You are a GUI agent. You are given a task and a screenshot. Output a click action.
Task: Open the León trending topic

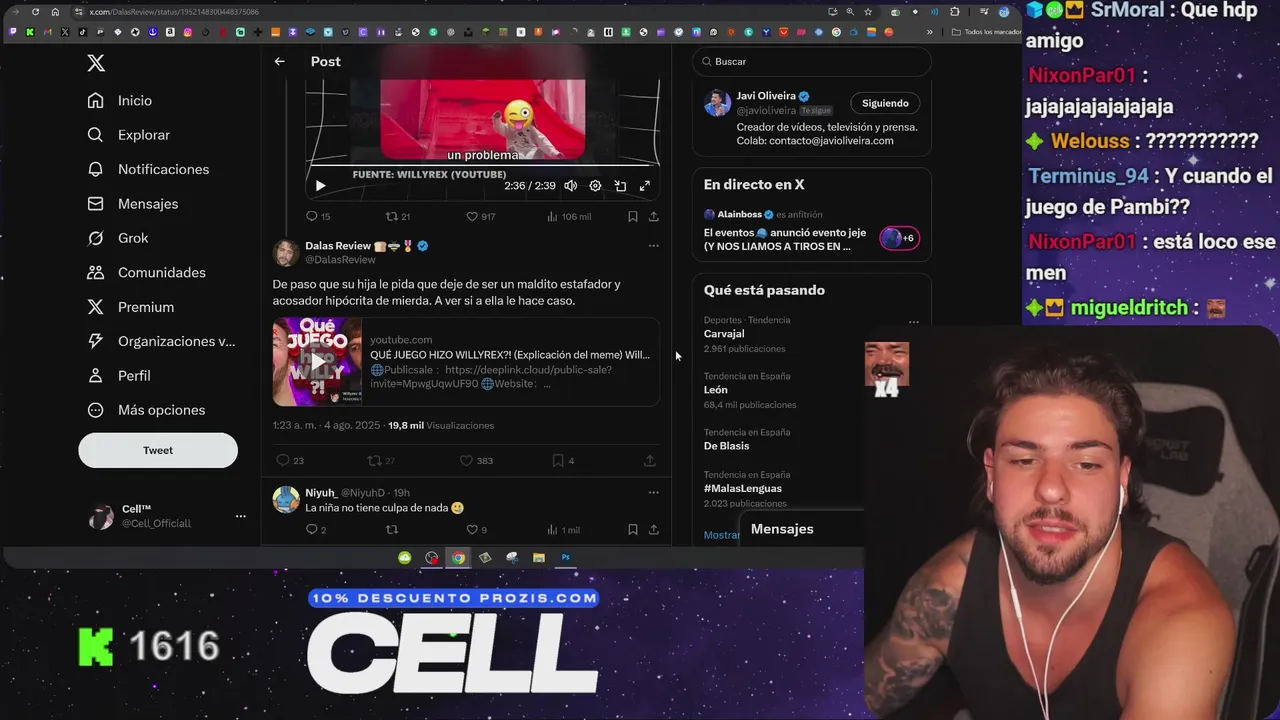click(715, 390)
